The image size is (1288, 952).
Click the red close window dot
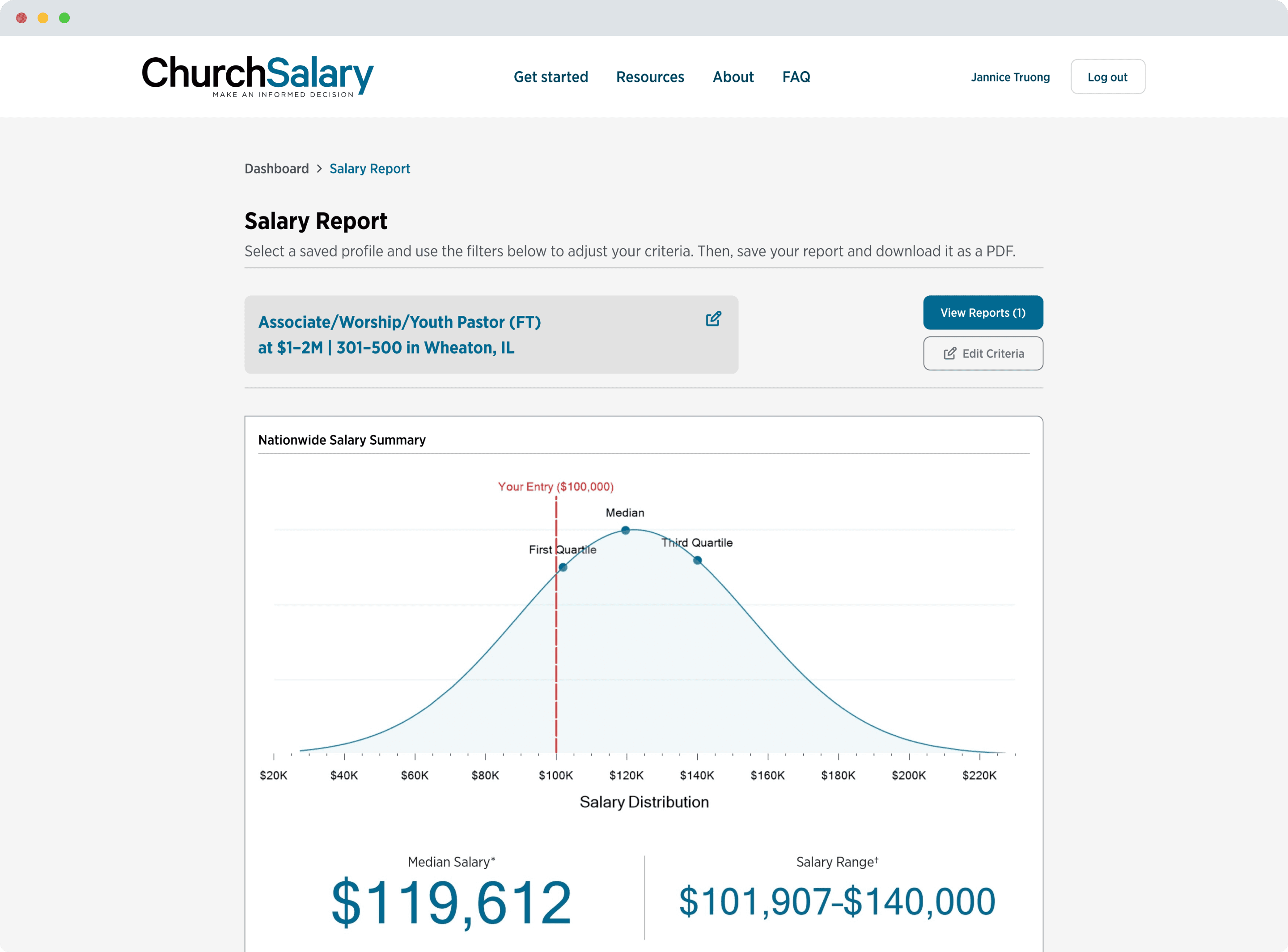[x=22, y=18]
